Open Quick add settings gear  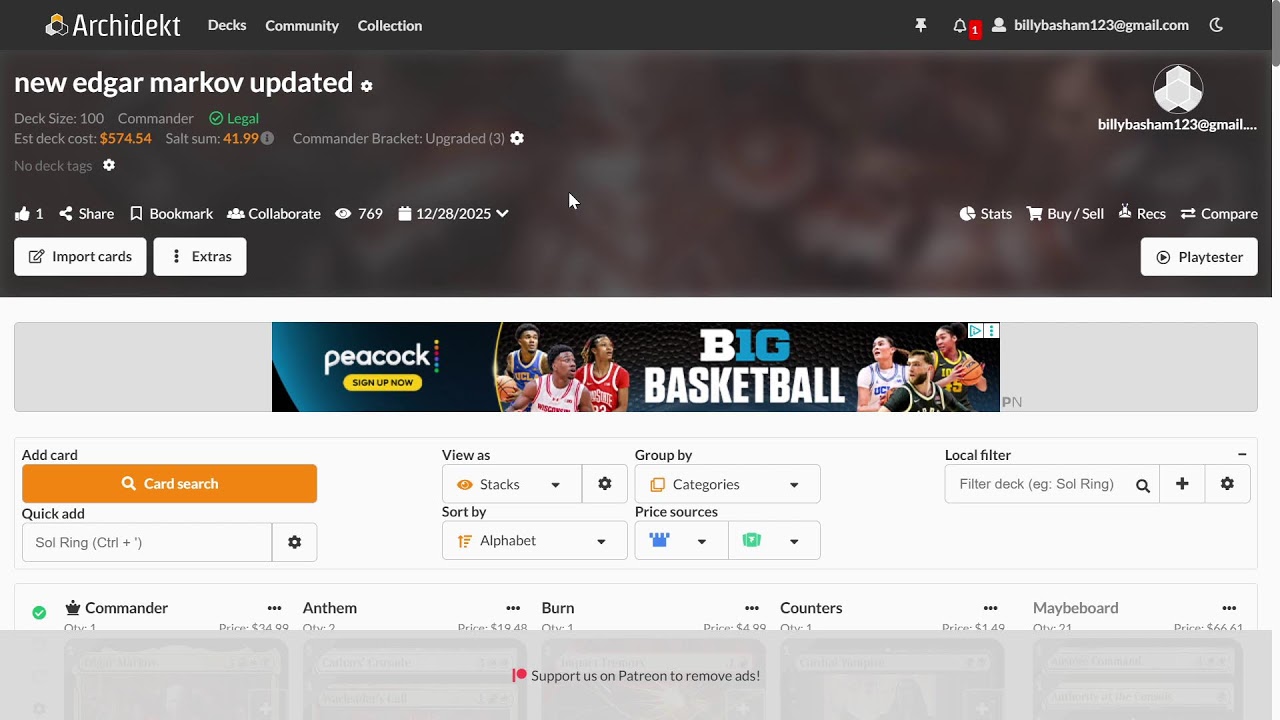coord(294,542)
